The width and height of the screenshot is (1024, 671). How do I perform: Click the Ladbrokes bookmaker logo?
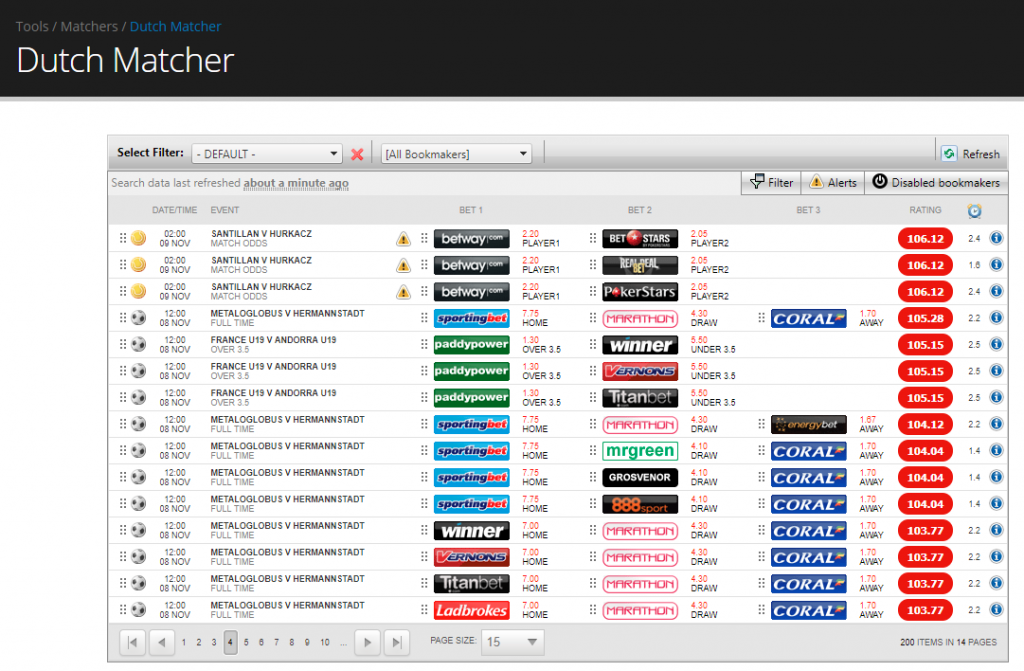pos(472,610)
